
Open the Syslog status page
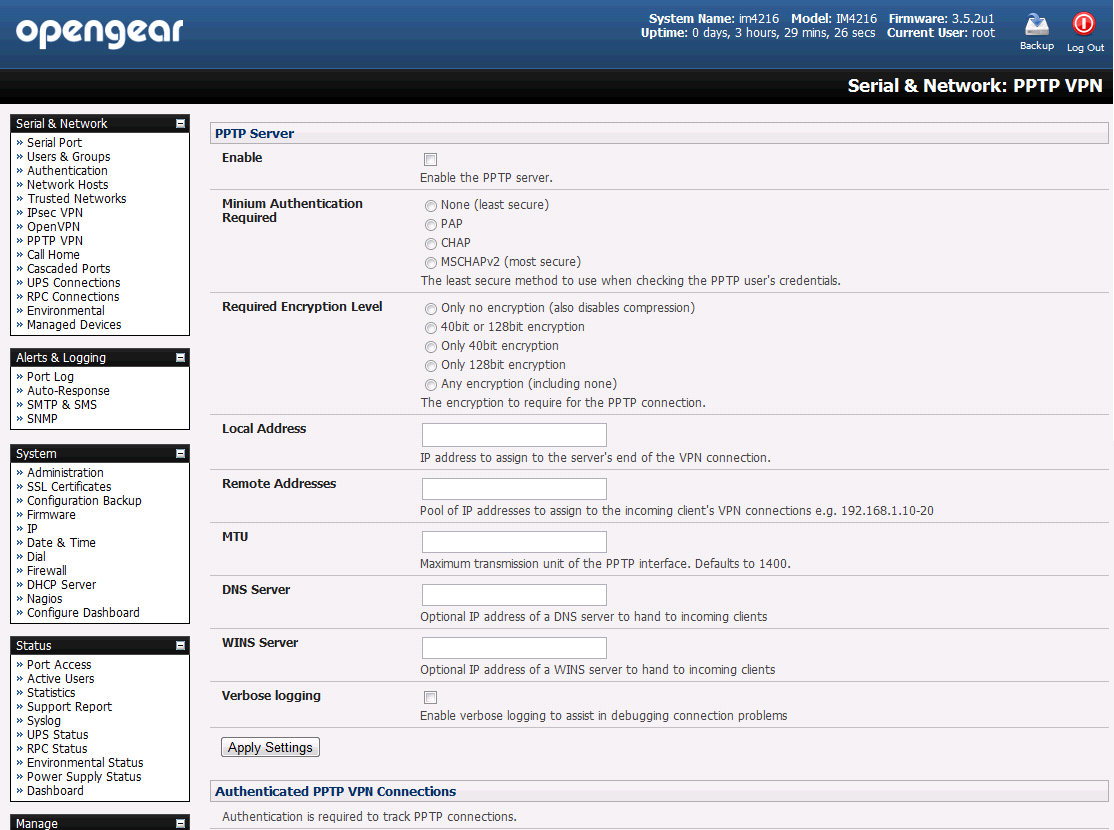[44, 721]
